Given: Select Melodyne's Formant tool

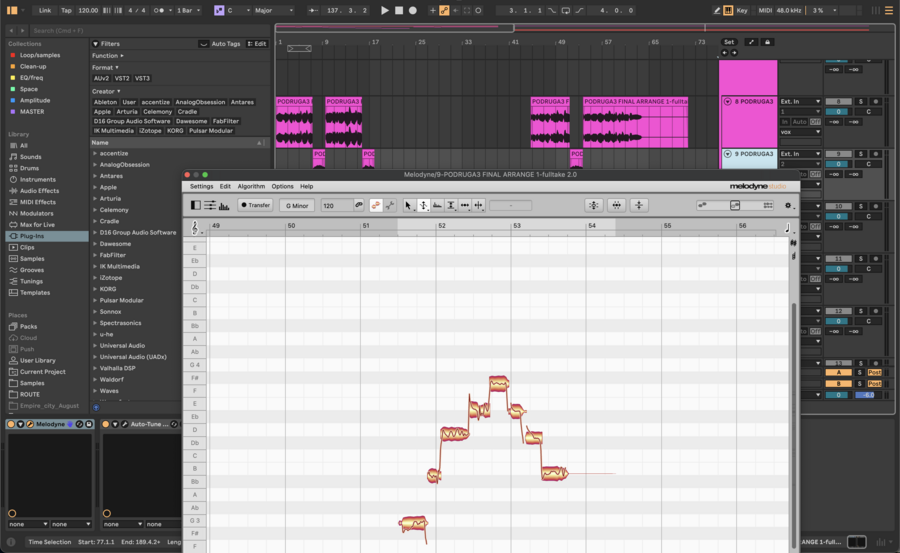Looking at the screenshot, I should pos(437,206).
